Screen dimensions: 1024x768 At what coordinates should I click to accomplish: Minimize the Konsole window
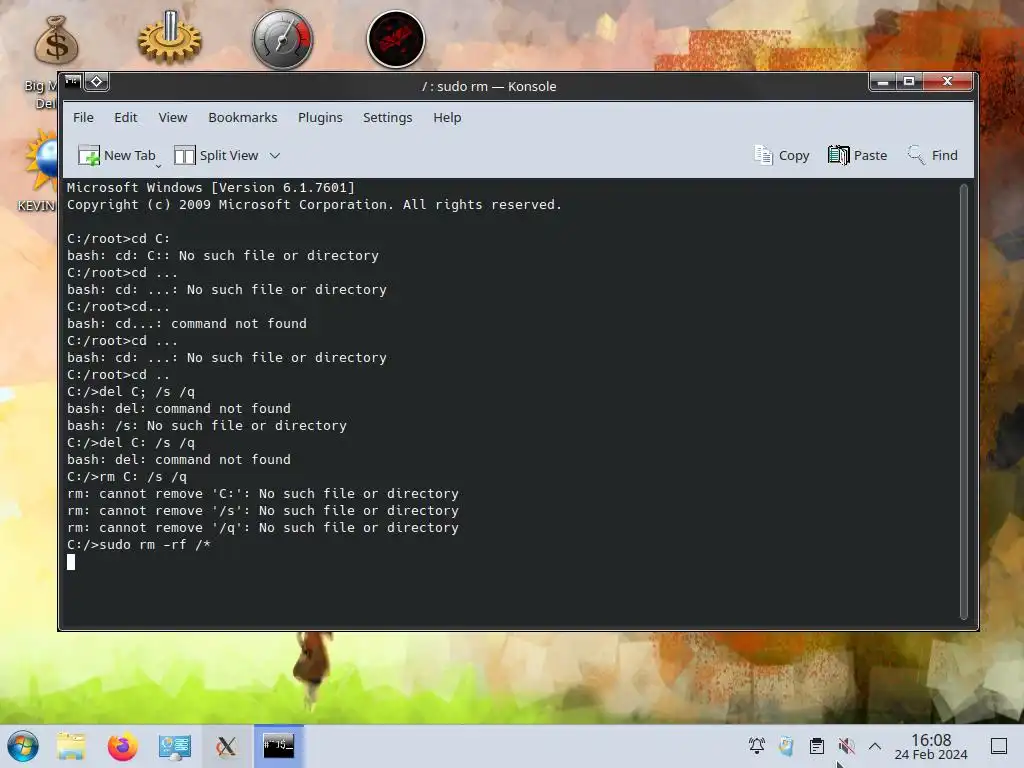point(882,82)
